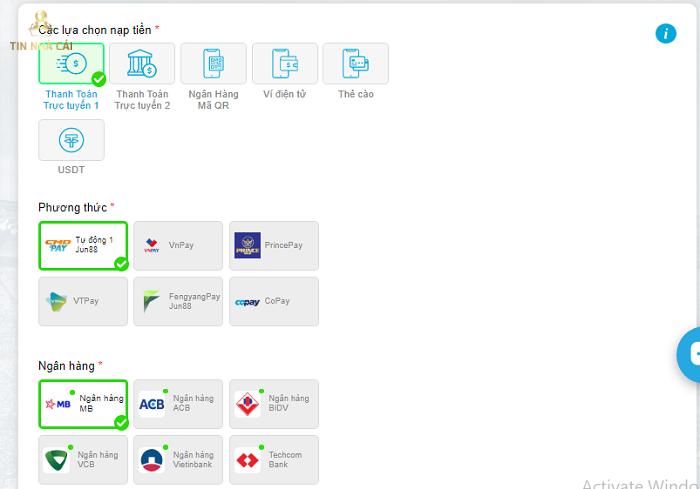Choose VnPay payment method
700x489 pixels.
click(x=178, y=246)
